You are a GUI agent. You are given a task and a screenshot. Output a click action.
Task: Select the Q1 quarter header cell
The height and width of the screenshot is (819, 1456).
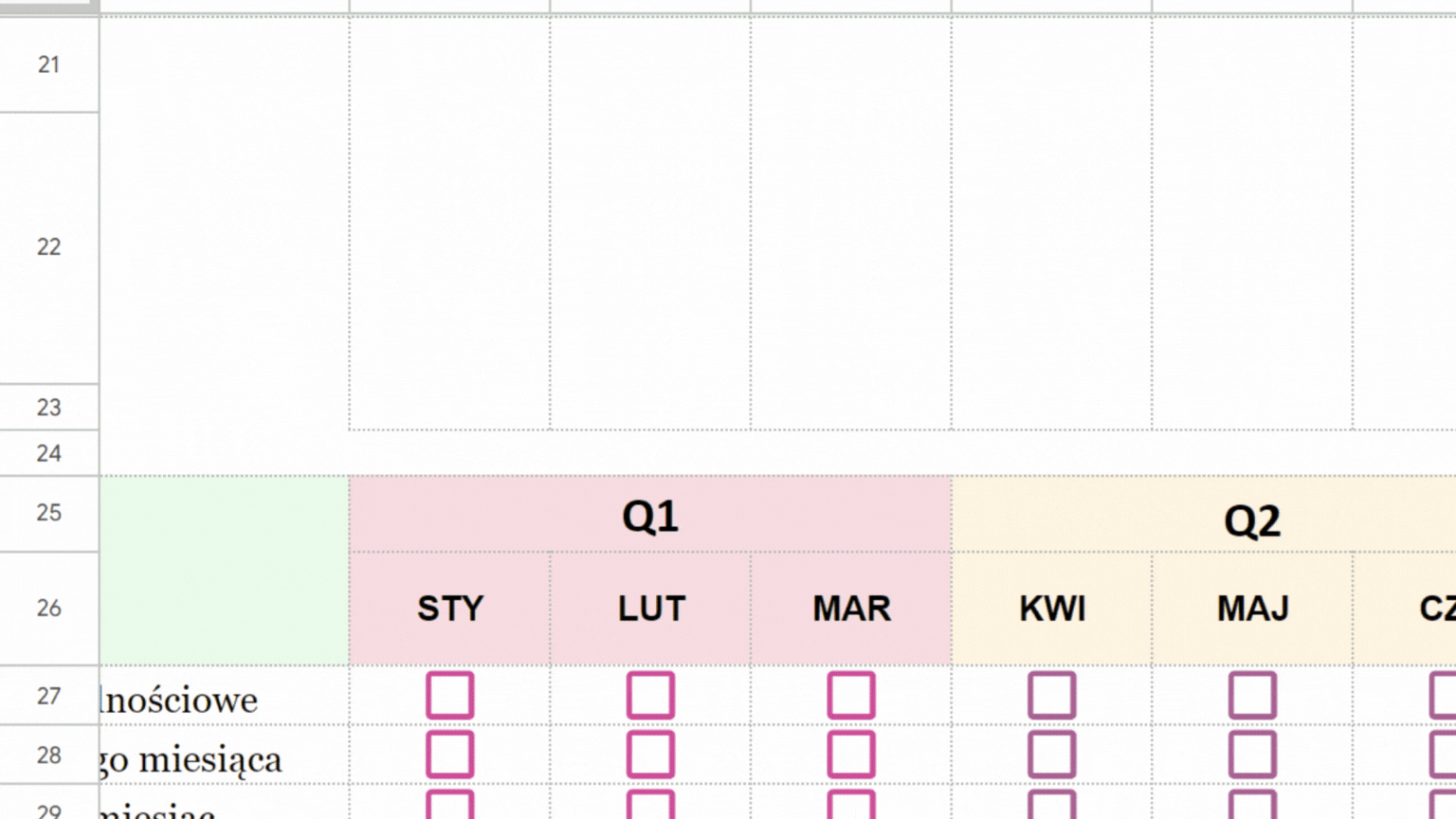tap(650, 516)
